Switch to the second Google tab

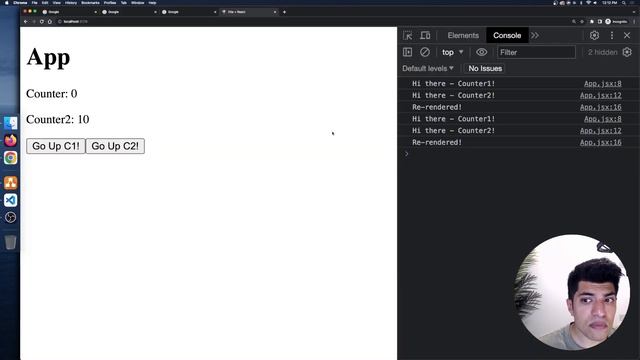click(129, 12)
